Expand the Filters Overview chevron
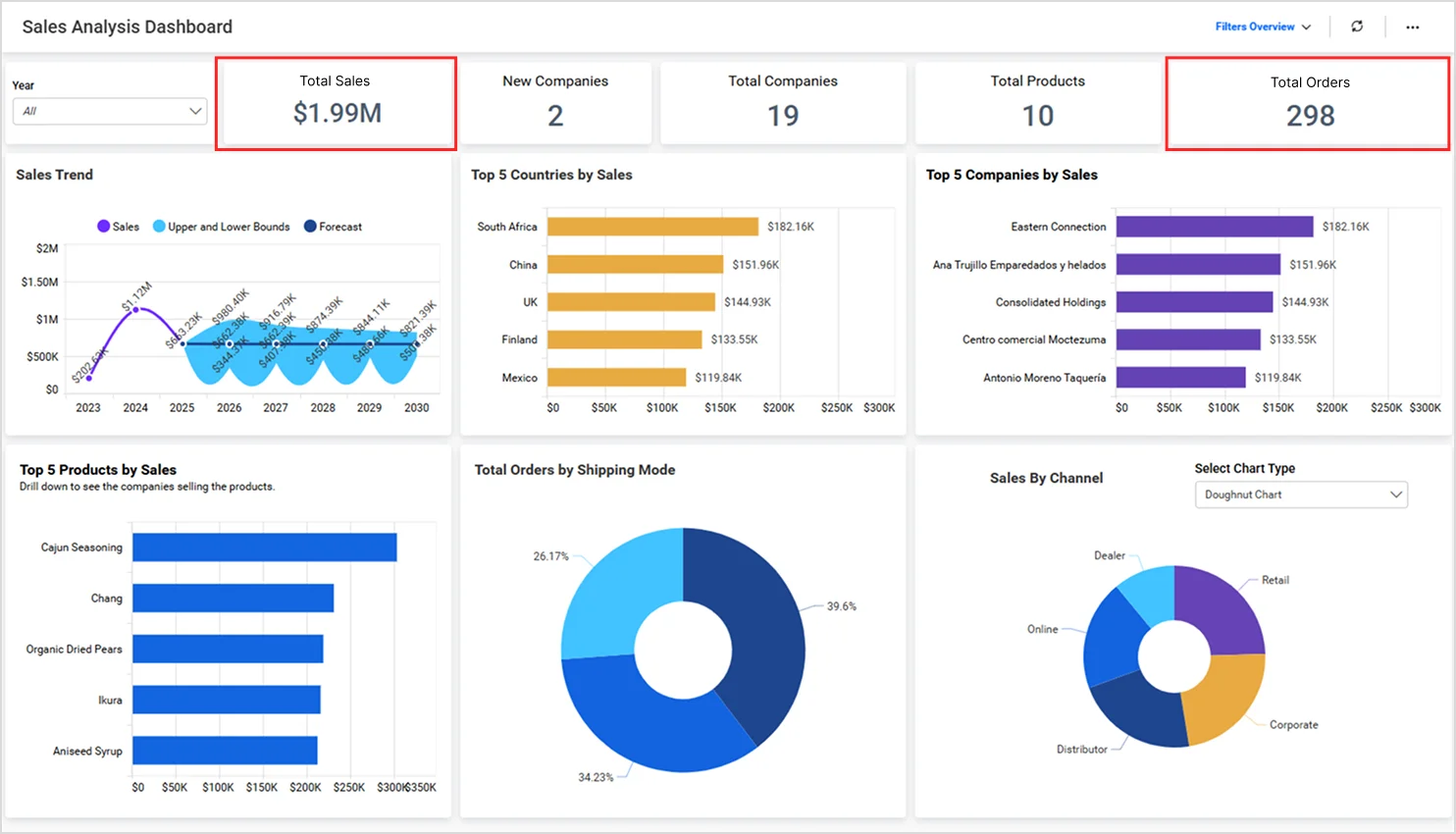The image size is (1456, 834). coord(1305,26)
